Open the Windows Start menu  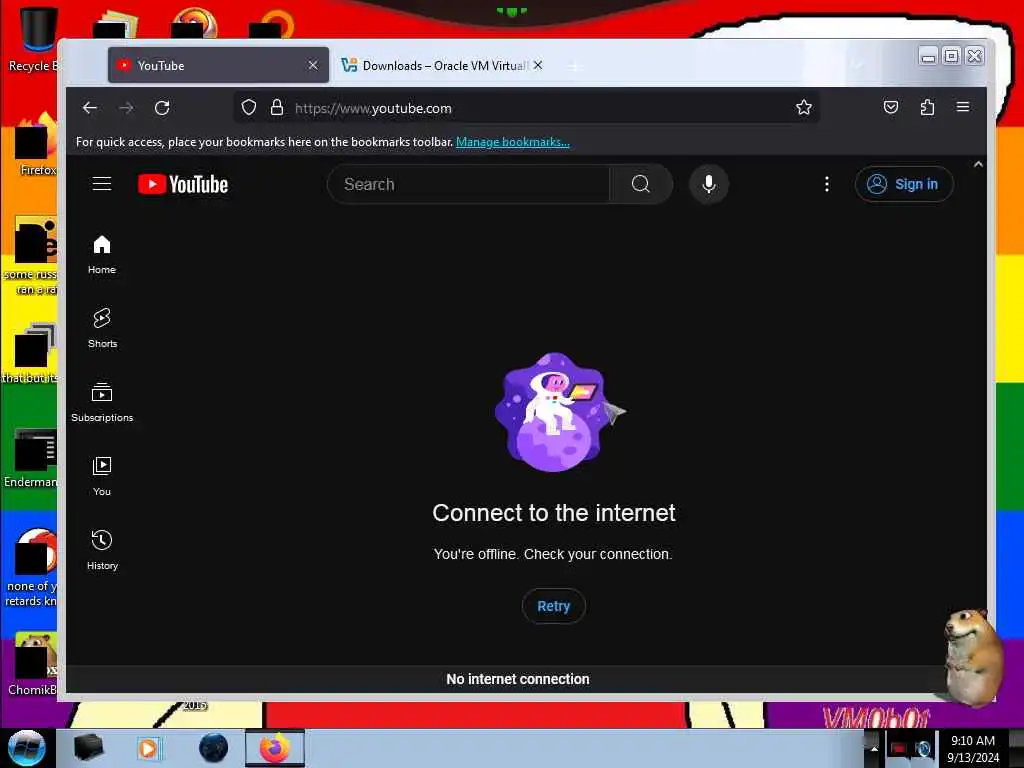(27, 748)
